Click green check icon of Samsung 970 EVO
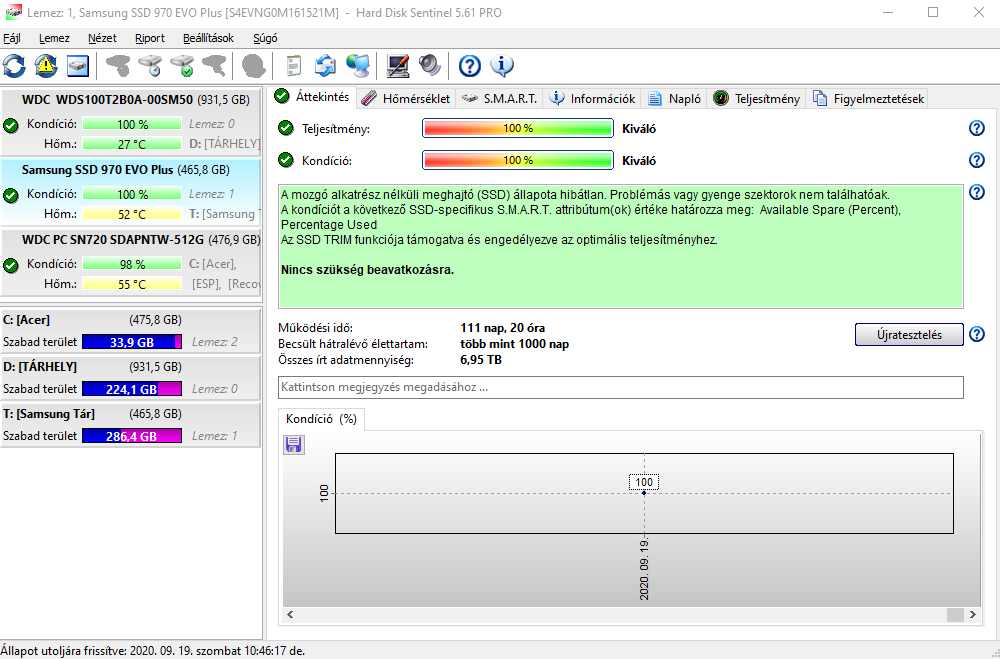The image size is (1000, 659). 10,196
